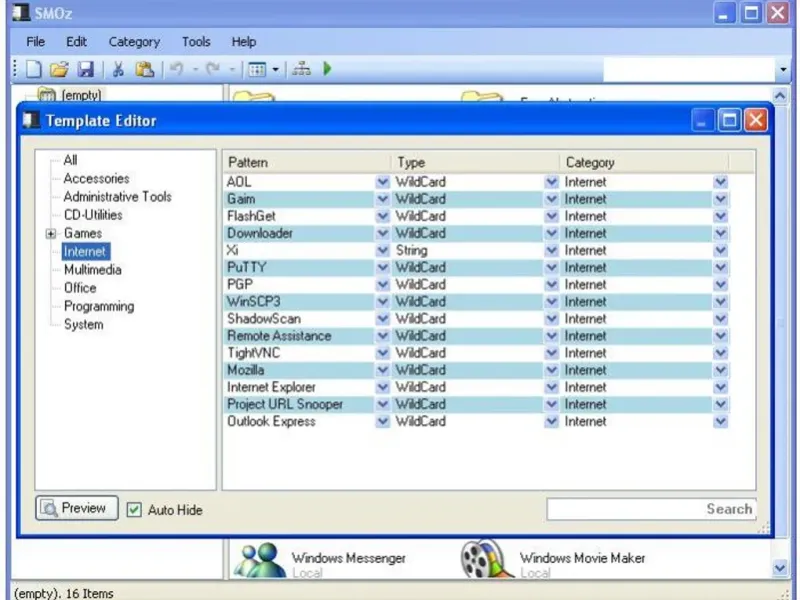Toggle the Auto Hide checkbox
The height and width of the screenshot is (600, 800).
[x=134, y=509]
